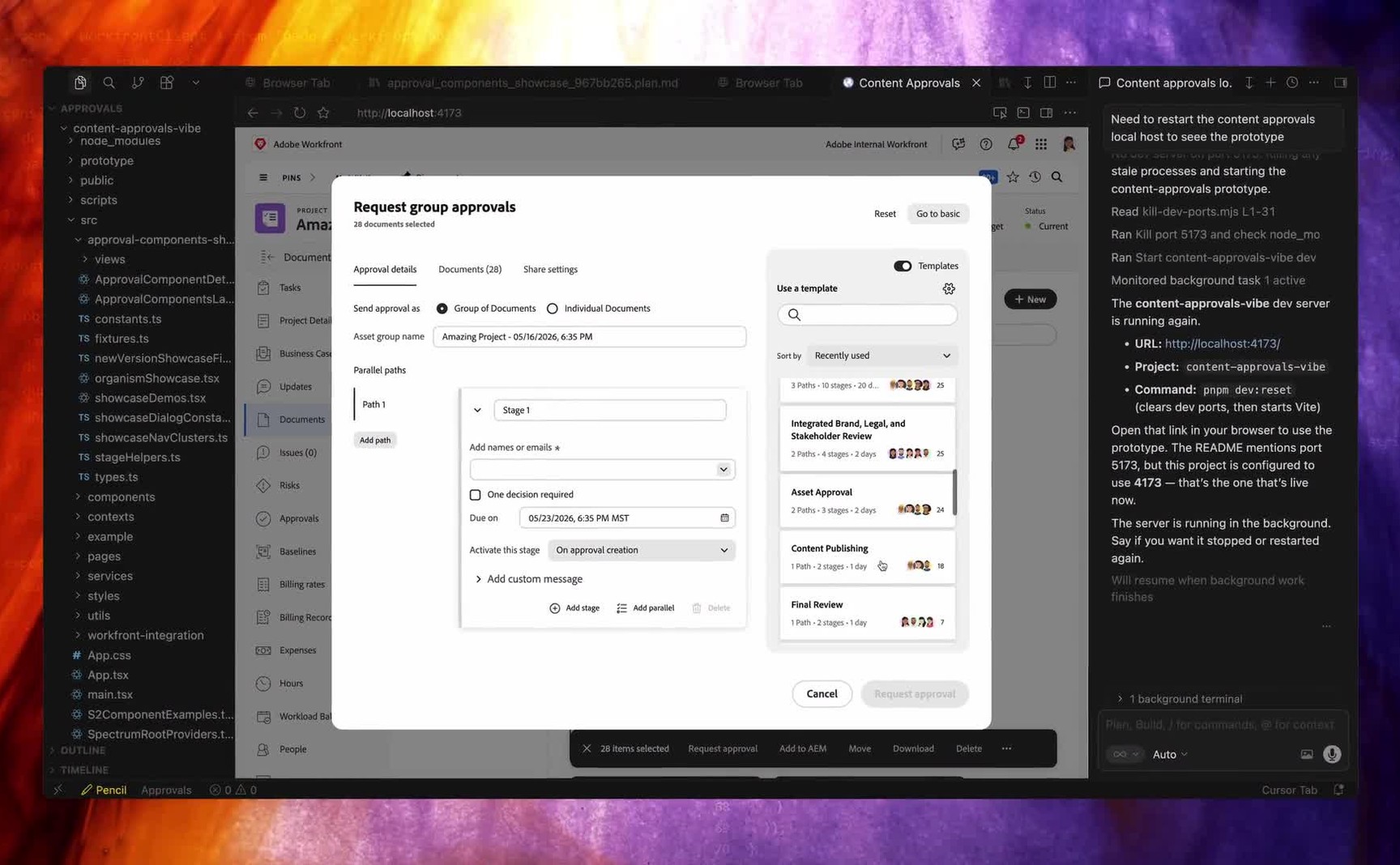Click Download in selection bar

[x=913, y=748]
